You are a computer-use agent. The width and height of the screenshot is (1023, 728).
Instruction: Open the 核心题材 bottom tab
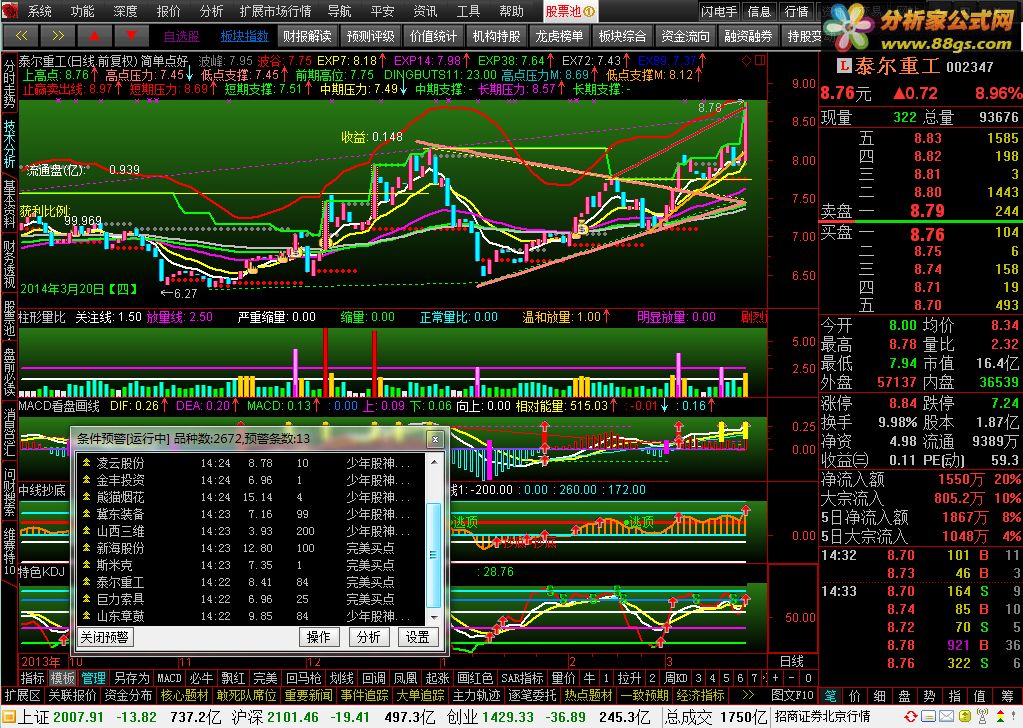tap(185, 695)
